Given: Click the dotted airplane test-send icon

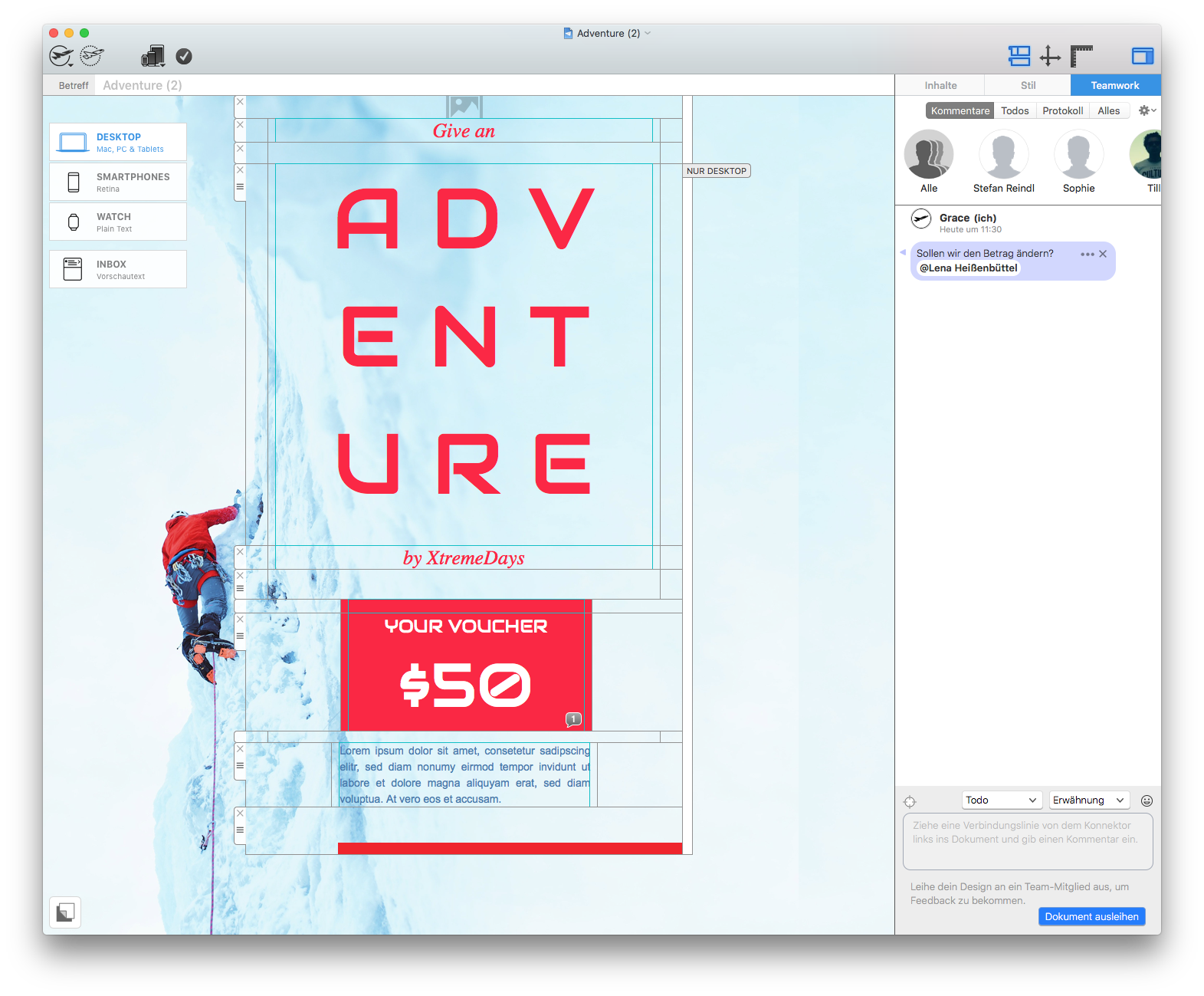Looking at the screenshot, I should point(92,55).
